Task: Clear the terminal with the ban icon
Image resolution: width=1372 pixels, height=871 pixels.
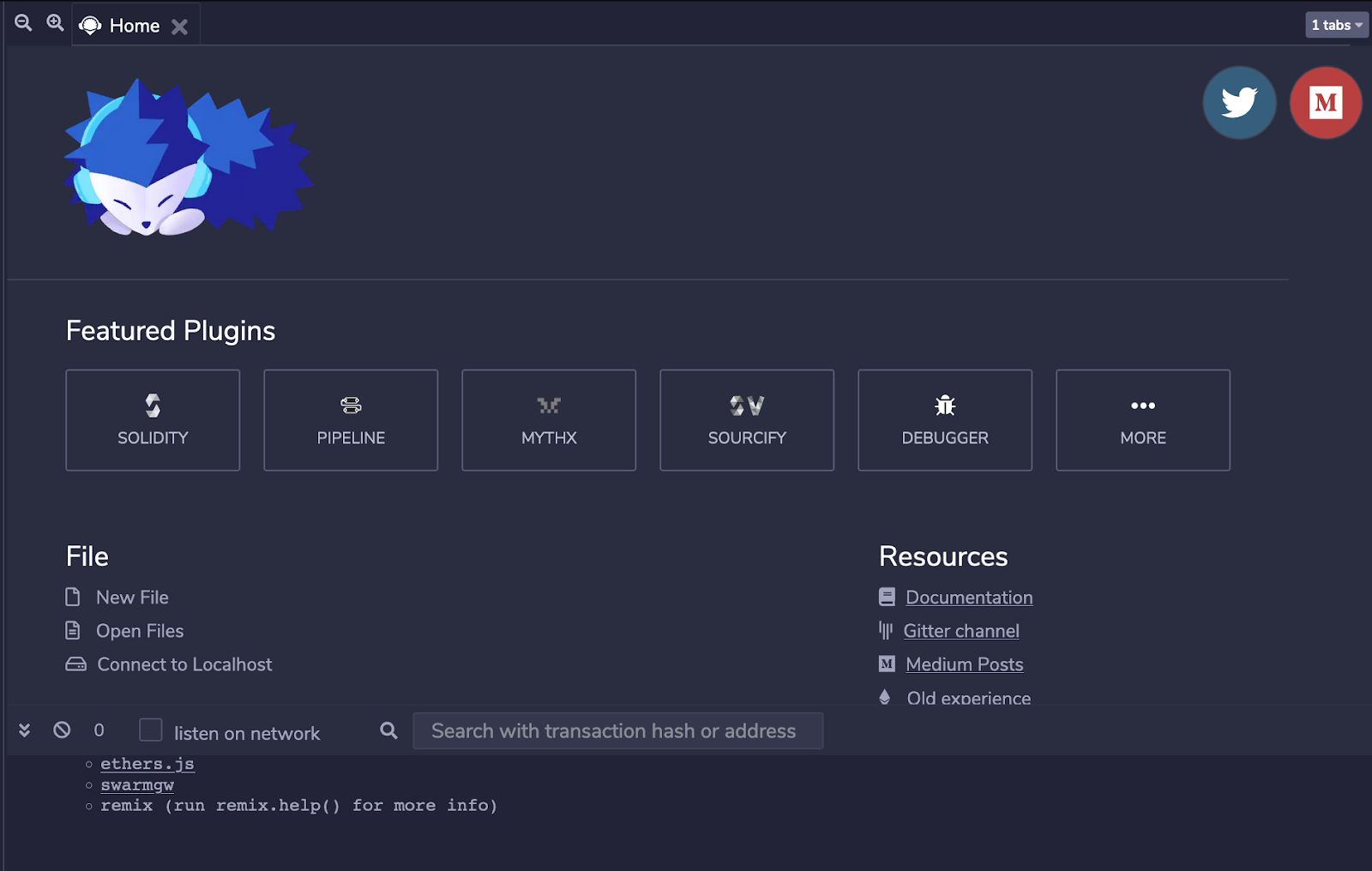Action: click(x=62, y=730)
